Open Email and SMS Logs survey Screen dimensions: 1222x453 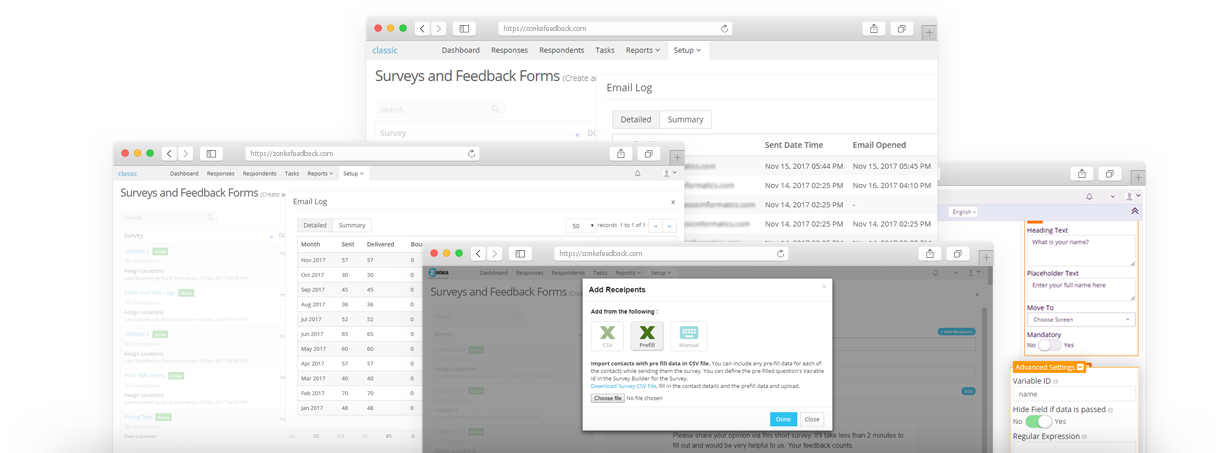[149, 293]
